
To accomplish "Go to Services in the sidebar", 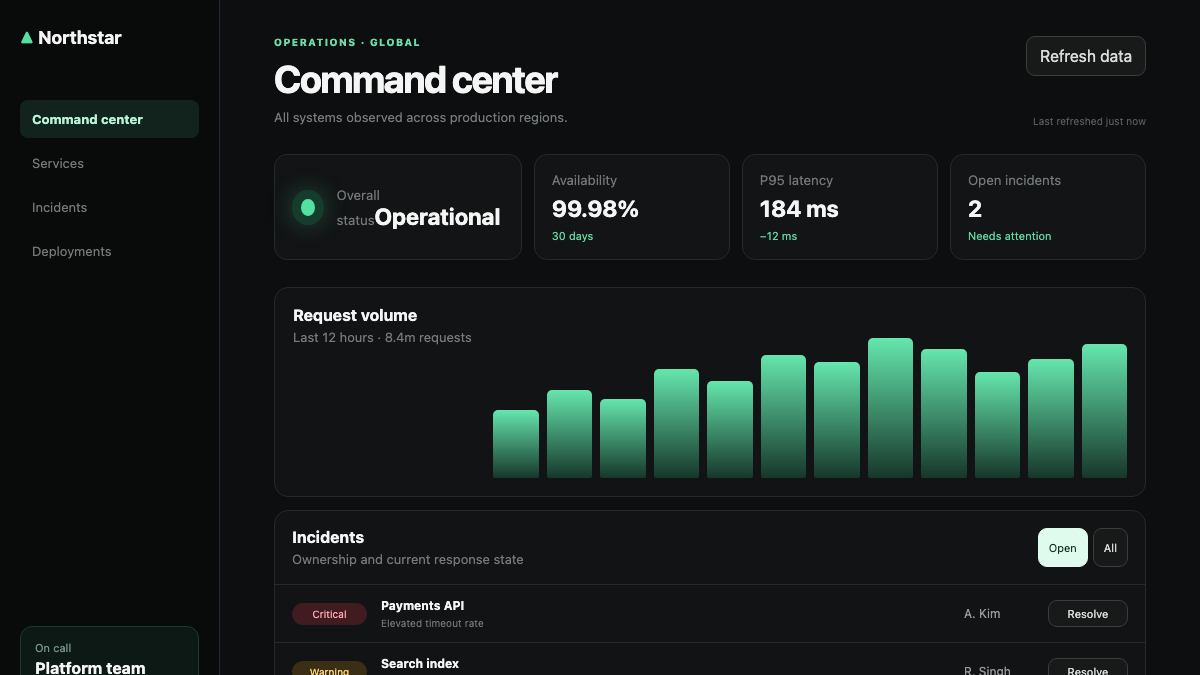I will tap(109, 163).
